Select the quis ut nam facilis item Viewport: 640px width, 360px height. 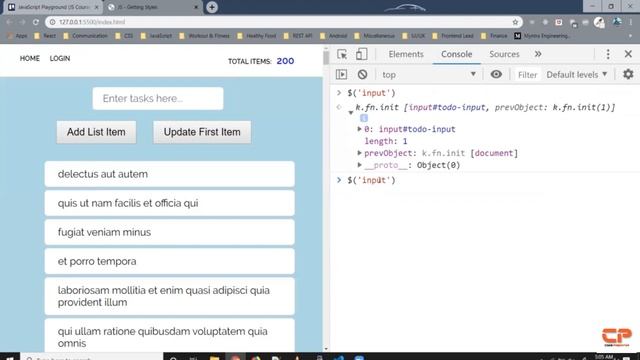click(169, 203)
